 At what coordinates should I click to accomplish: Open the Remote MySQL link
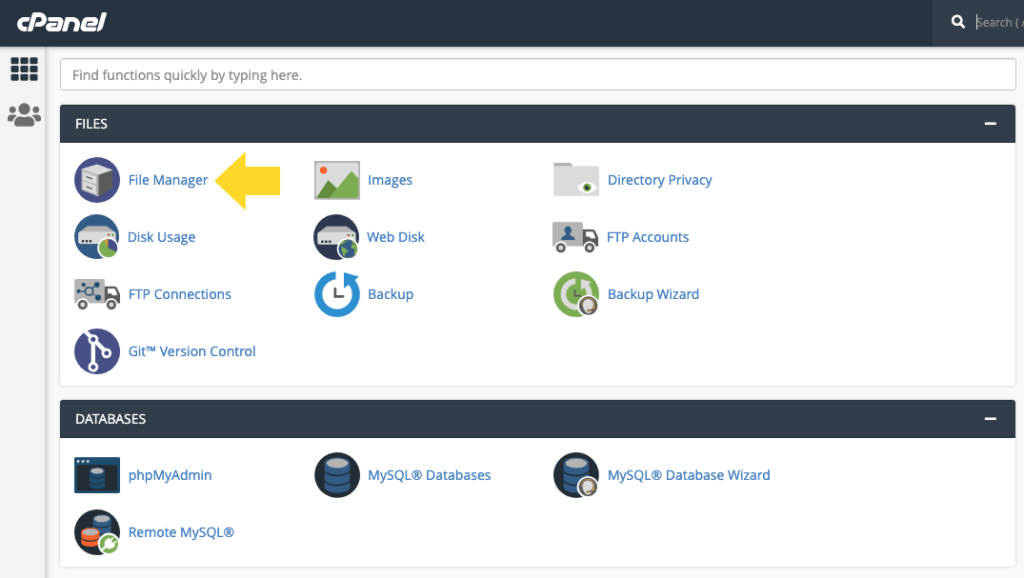coord(181,532)
